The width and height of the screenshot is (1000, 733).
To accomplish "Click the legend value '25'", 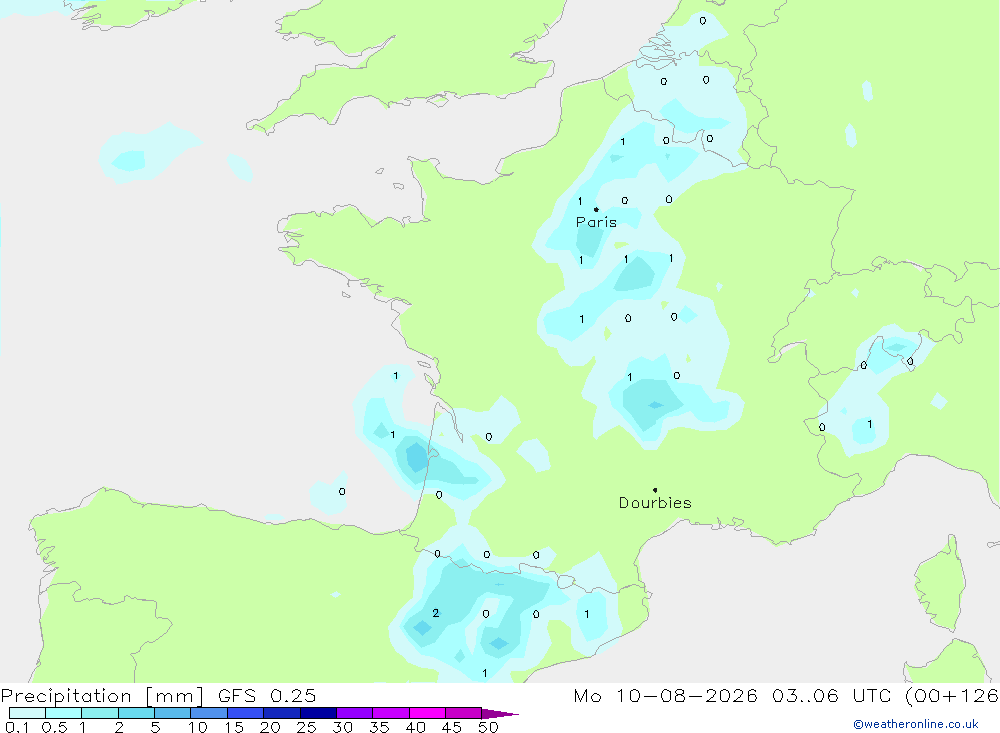I will (306, 727).
